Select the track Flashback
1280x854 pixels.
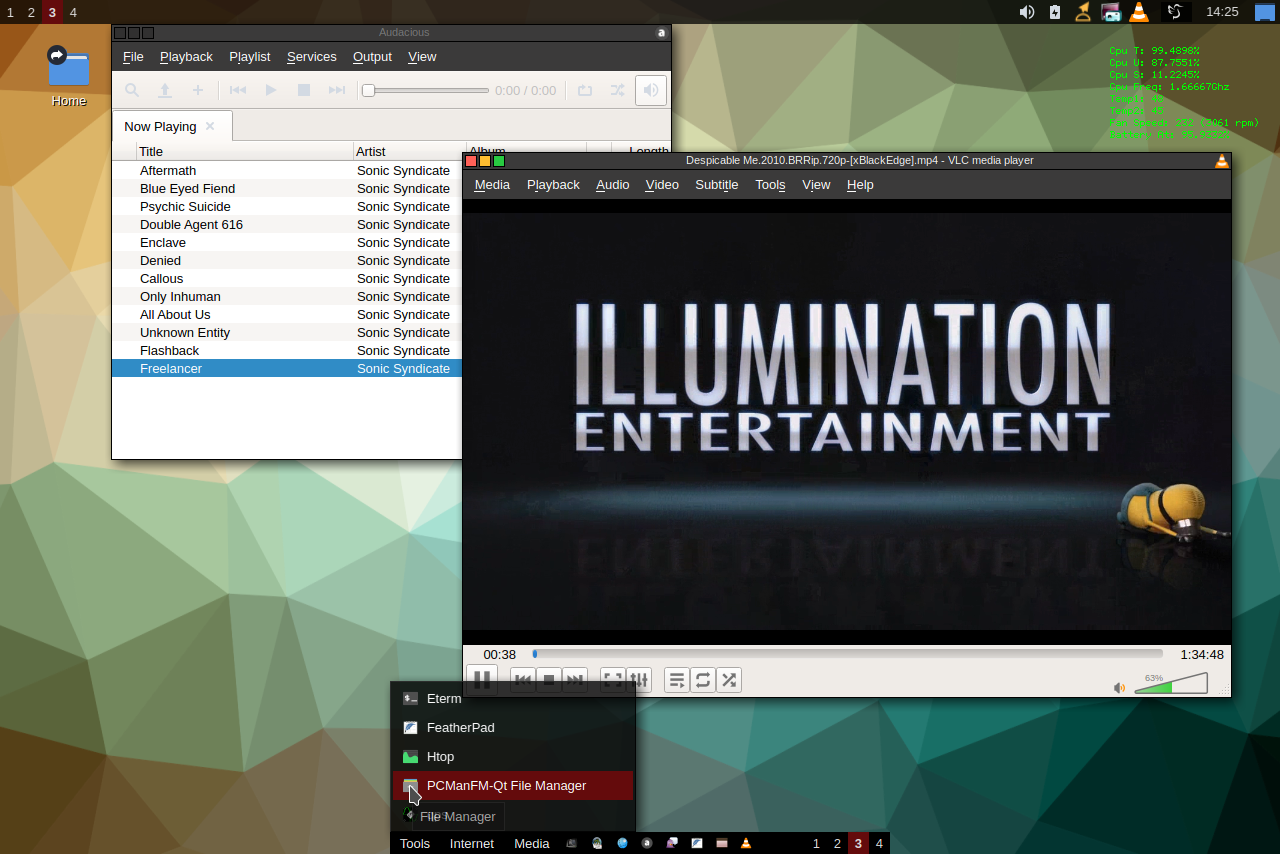[287, 351]
